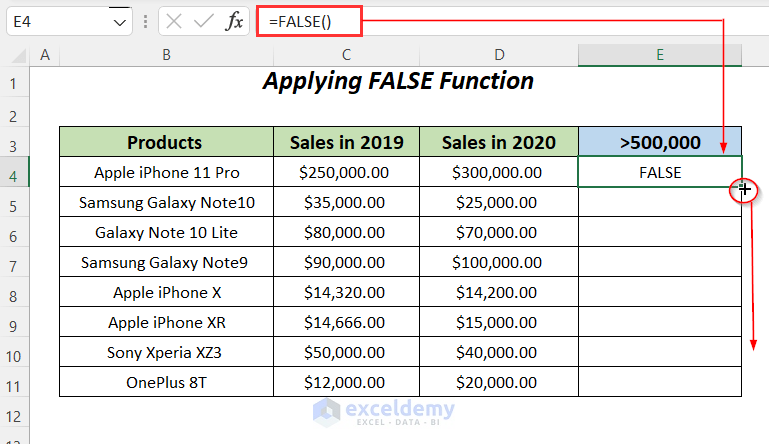Image resolution: width=769 pixels, height=444 pixels.
Task: Open Insert Function (fx) dialog
Action: point(234,22)
